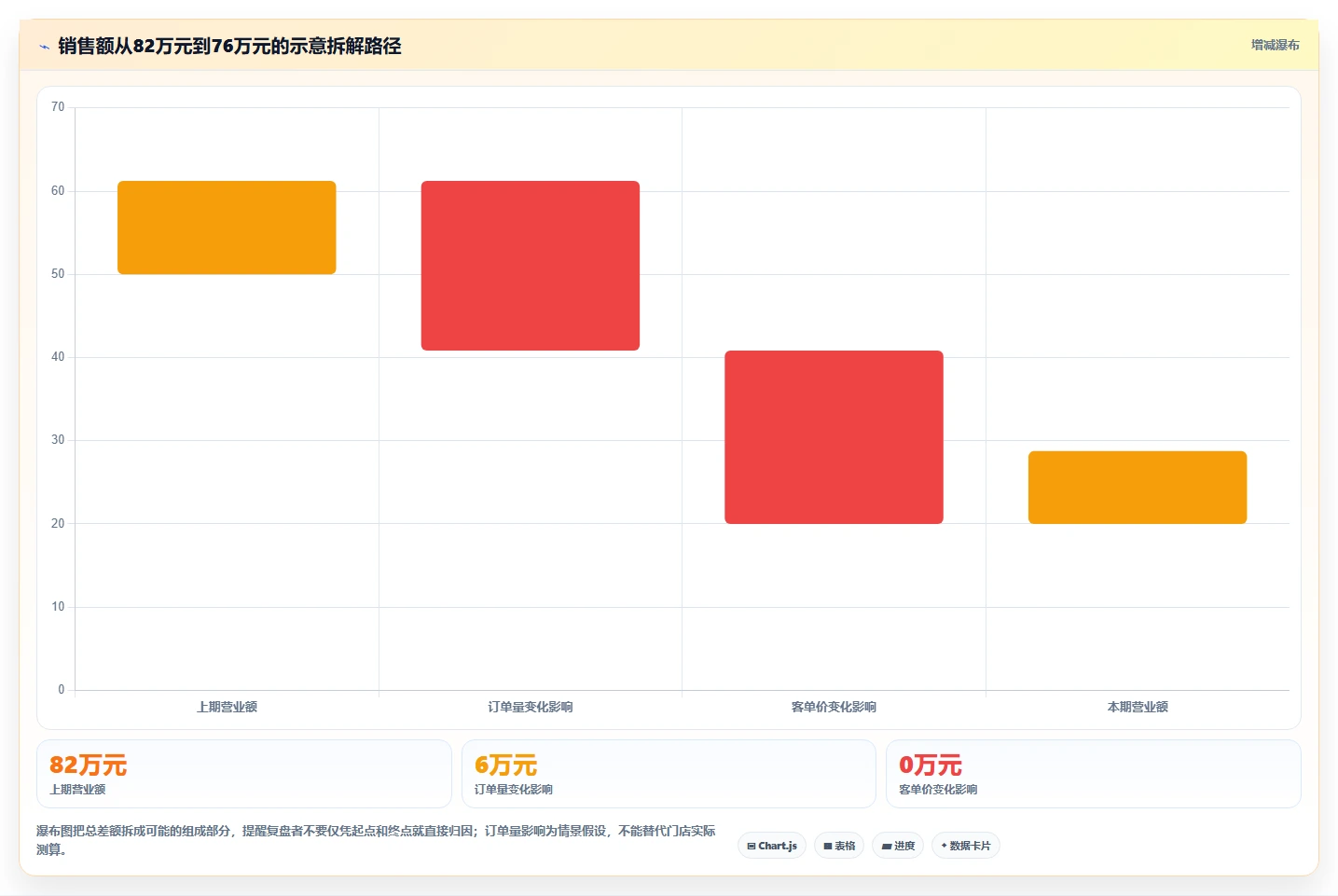Click the 进度 tag chip

(898, 846)
